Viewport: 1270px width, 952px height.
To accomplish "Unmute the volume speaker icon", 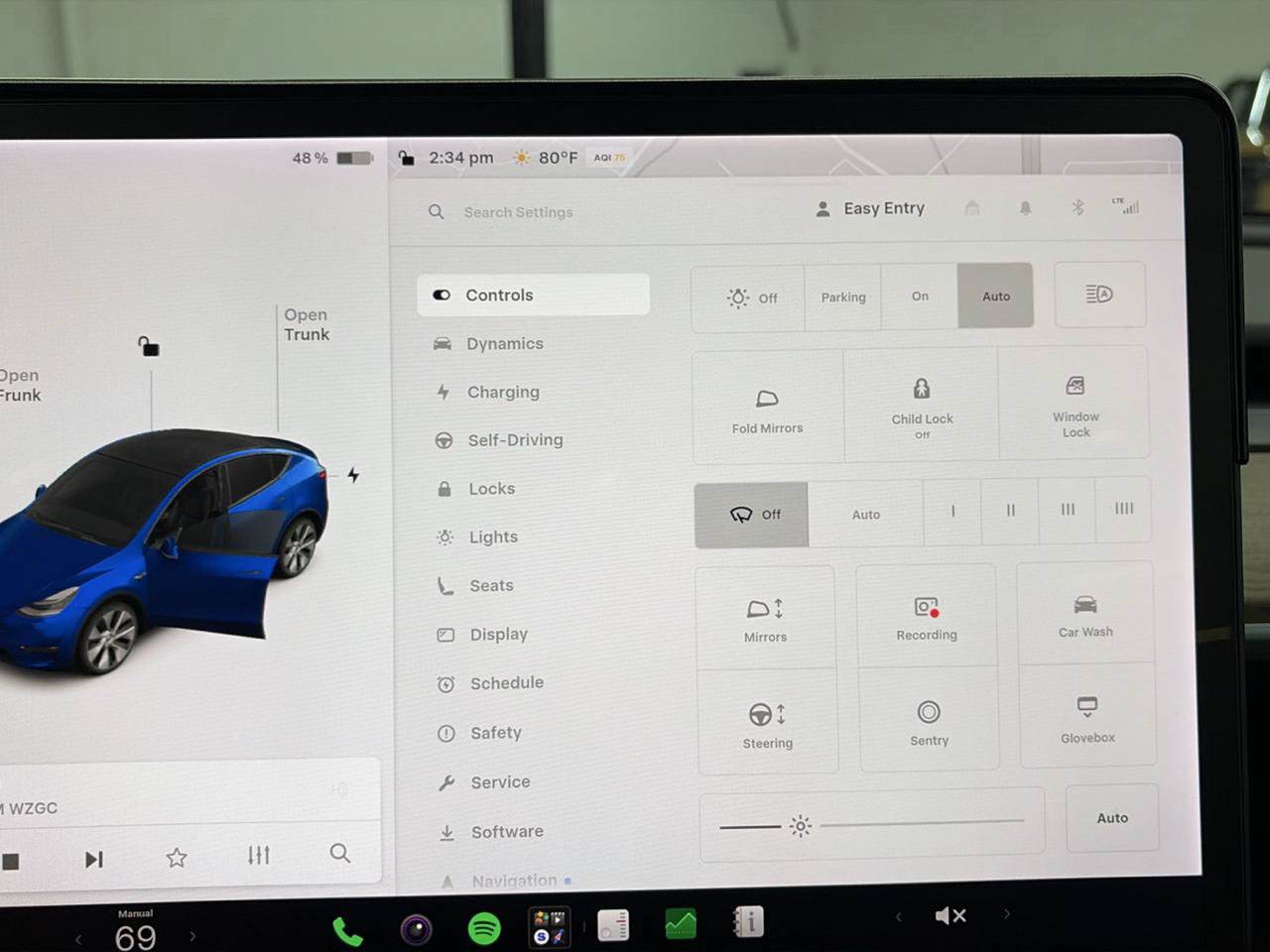I will point(951,915).
